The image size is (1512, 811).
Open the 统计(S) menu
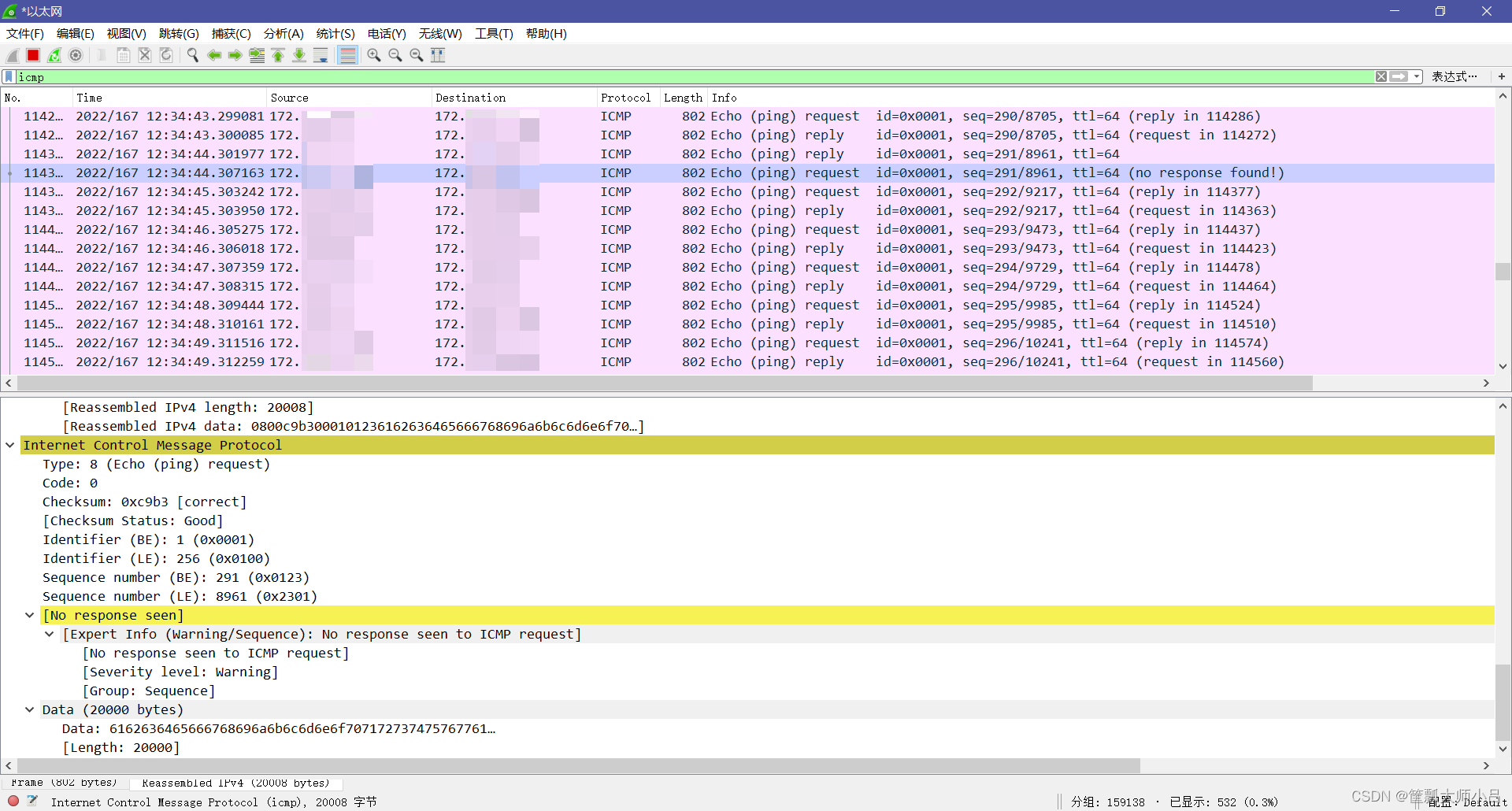point(335,34)
